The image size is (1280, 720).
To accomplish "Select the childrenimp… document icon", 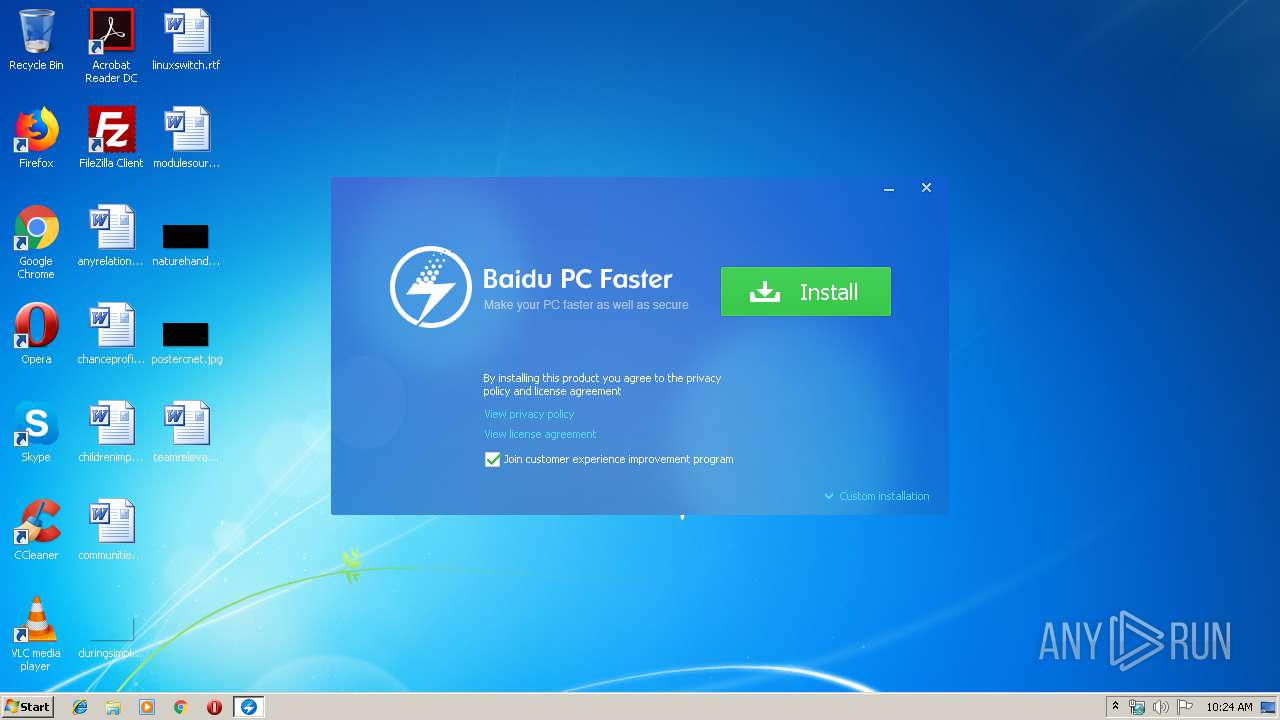I will pyautogui.click(x=111, y=432).
